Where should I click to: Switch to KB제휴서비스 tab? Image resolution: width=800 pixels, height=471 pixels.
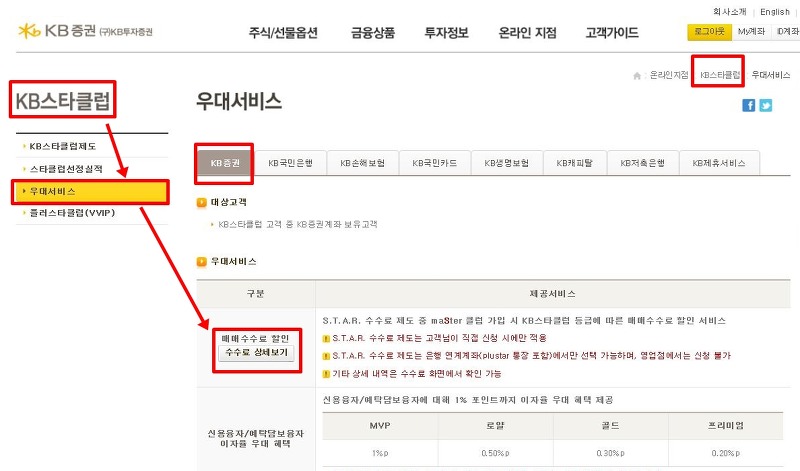pyautogui.click(x=719, y=163)
